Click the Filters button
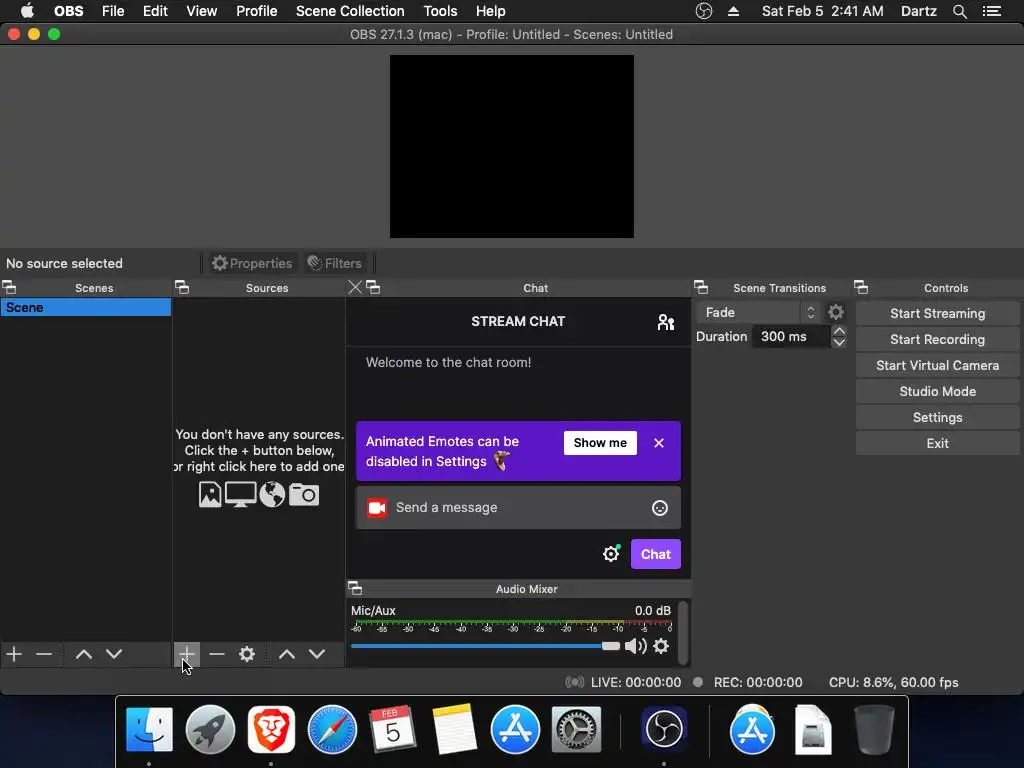The width and height of the screenshot is (1024, 768). (x=335, y=263)
